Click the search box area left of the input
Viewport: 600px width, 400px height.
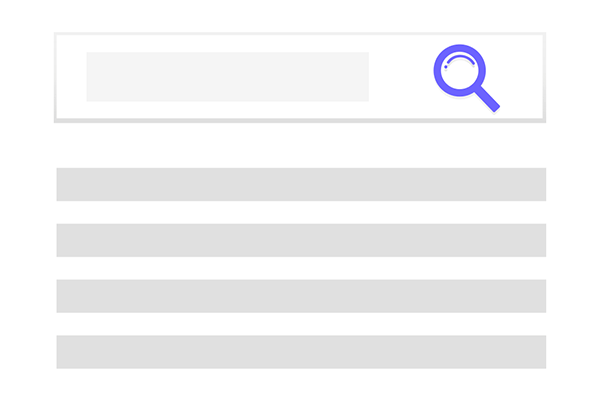click(72, 77)
